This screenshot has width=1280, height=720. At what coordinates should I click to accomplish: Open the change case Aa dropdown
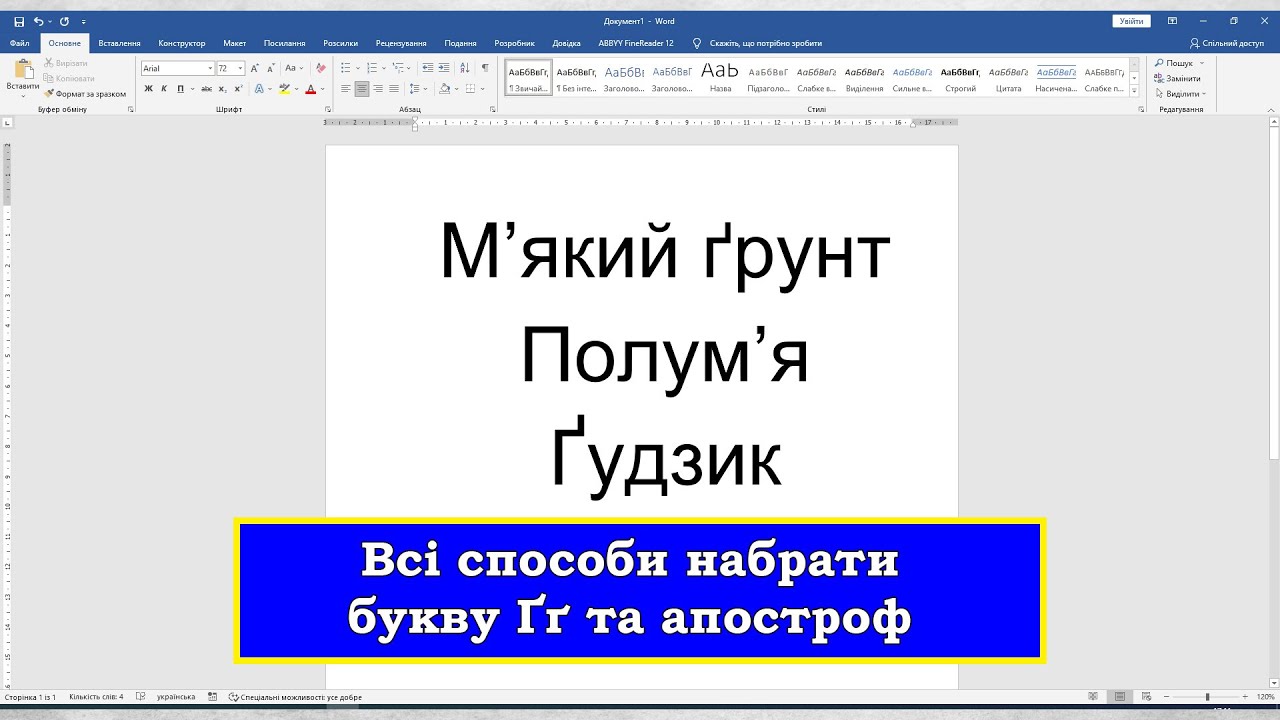[x=293, y=68]
